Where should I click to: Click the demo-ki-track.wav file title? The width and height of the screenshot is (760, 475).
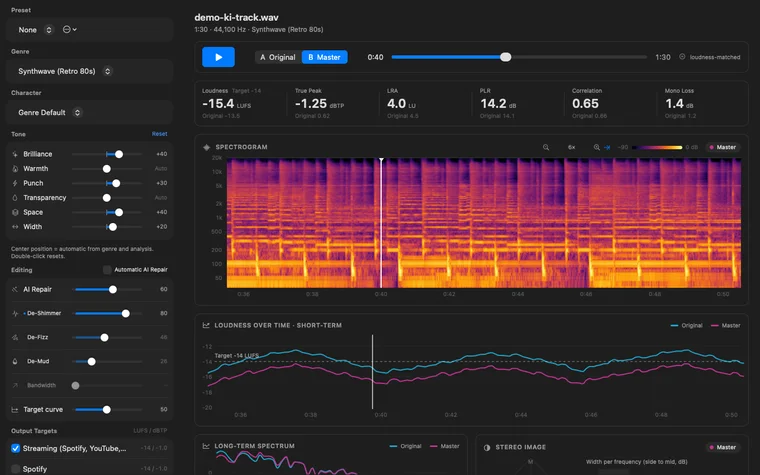(x=237, y=17)
